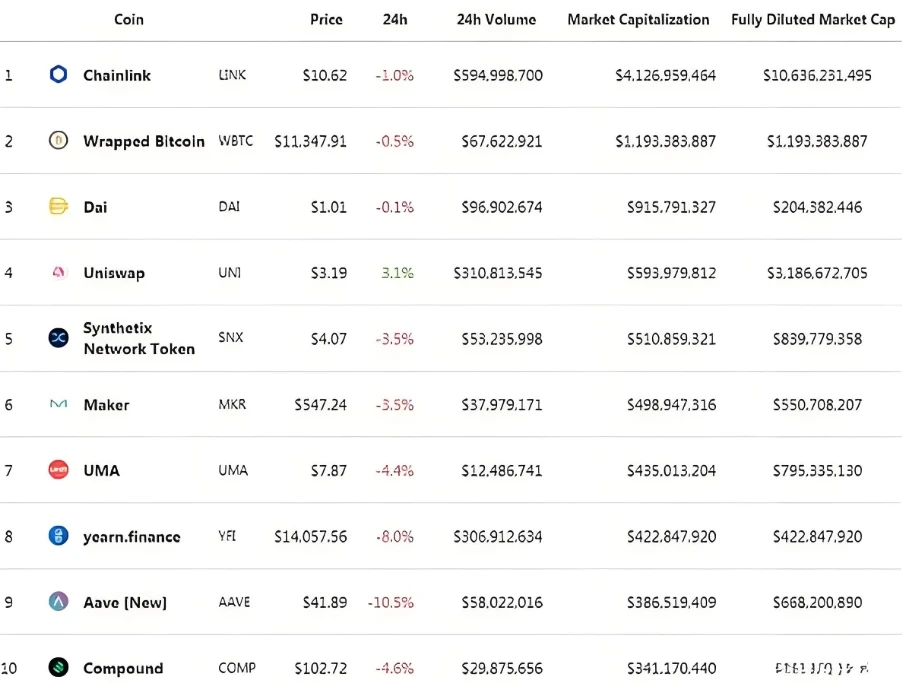This screenshot has width=902, height=695.
Task: Click the YFI ticker symbol
Action: pyautogui.click(x=227, y=536)
